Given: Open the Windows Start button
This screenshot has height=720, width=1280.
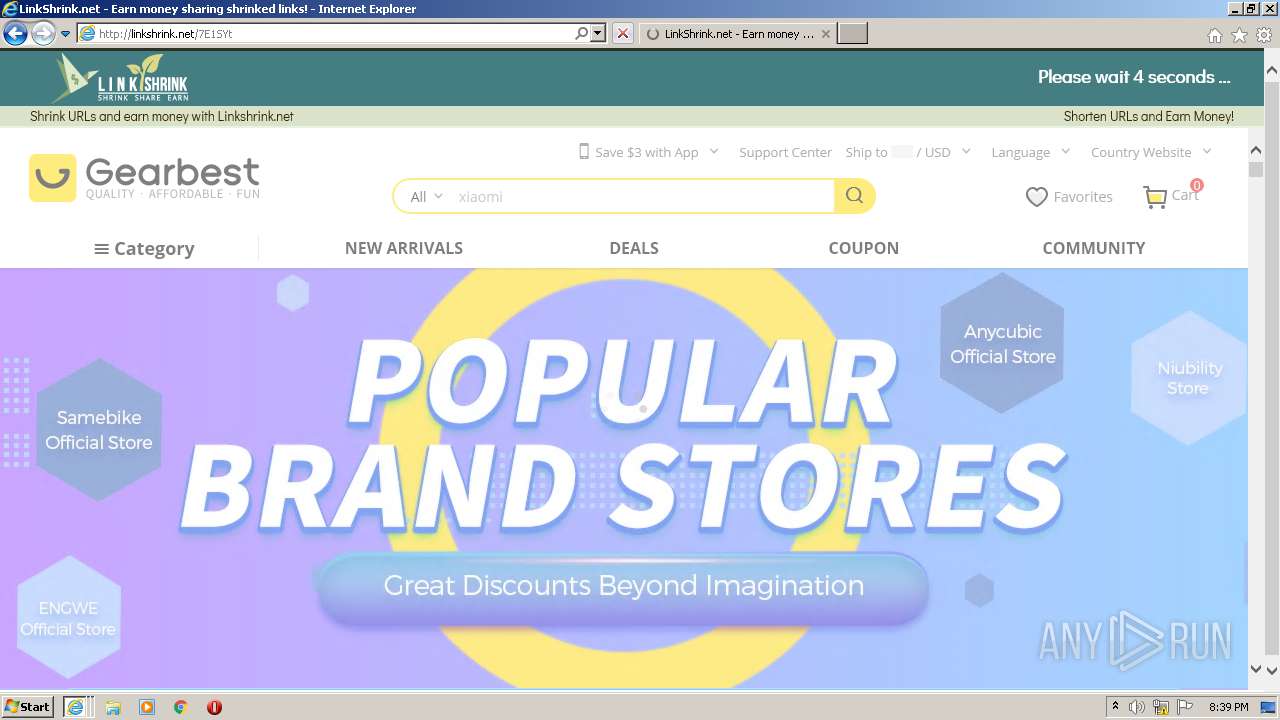Looking at the screenshot, I should [28, 706].
